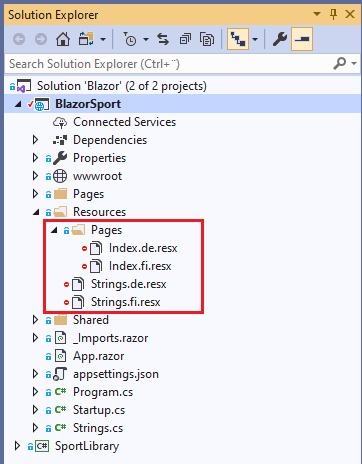Toggle file nesting button
This screenshot has width=362, height=464.
tap(238, 39)
